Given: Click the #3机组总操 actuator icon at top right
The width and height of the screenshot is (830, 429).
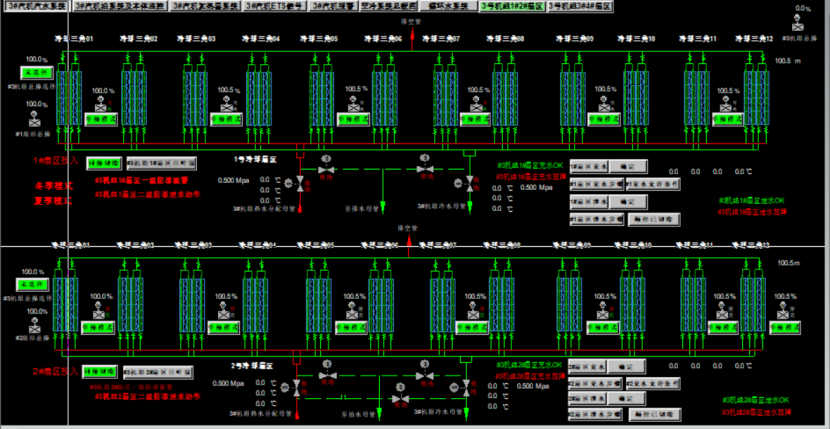Looking at the screenshot, I should click(x=797, y=25).
